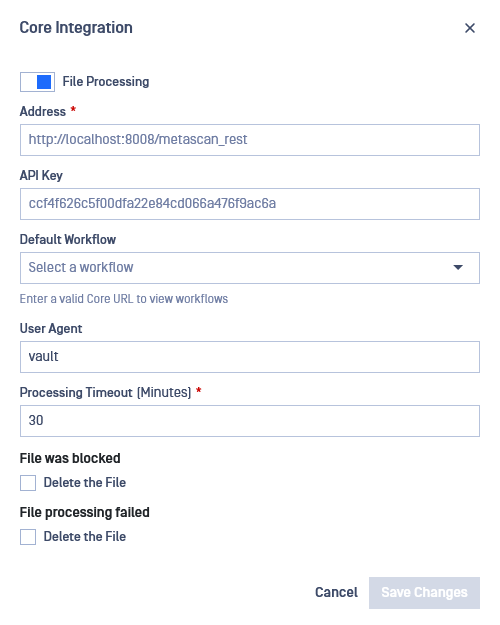
Task: Focus the User Agent field containing vault
Action: coord(250,357)
